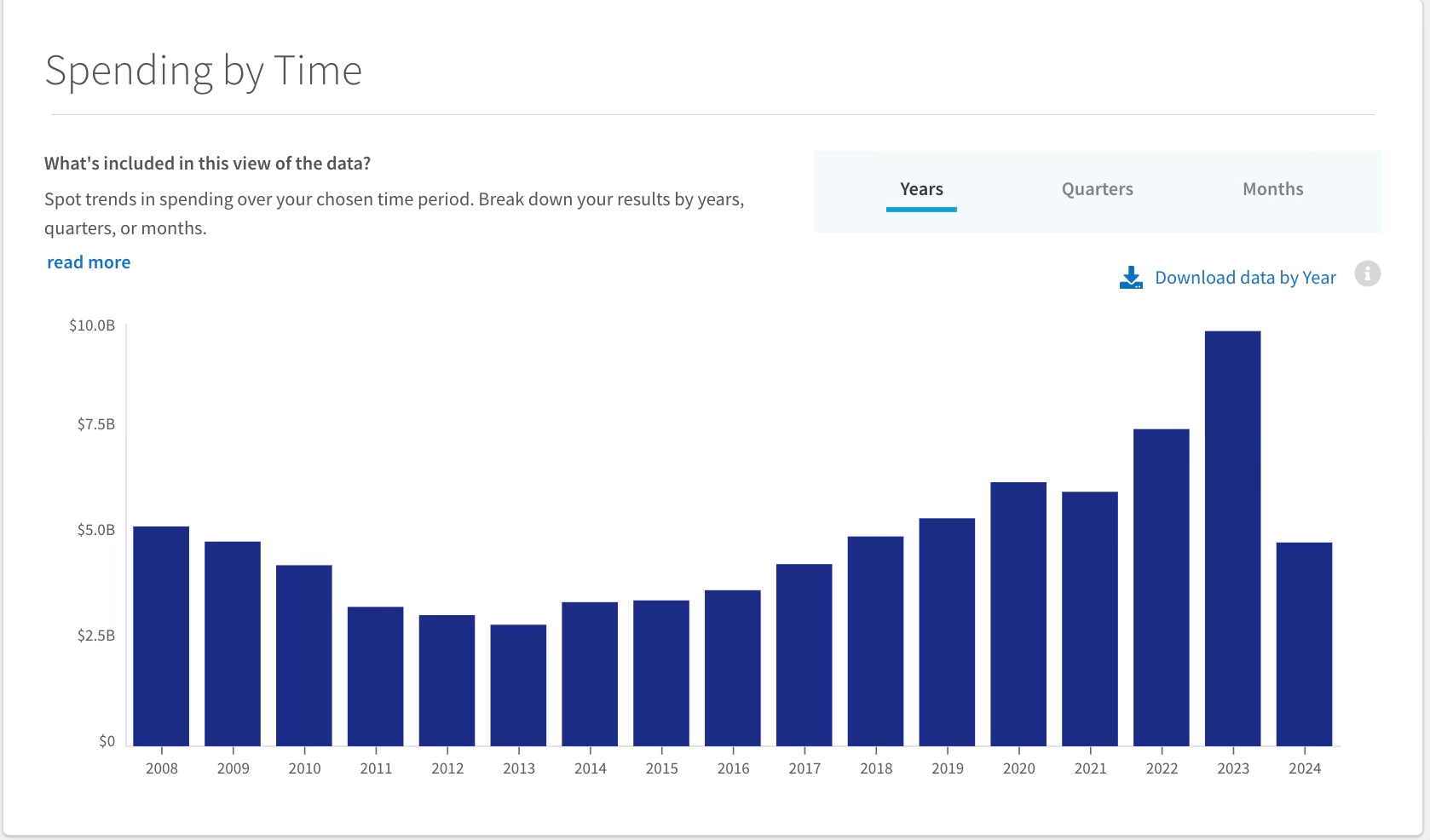Click the 2020 spending bar
Image resolution: width=1430 pixels, height=840 pixels.
pyautogui.click(x=1018, y=614)
